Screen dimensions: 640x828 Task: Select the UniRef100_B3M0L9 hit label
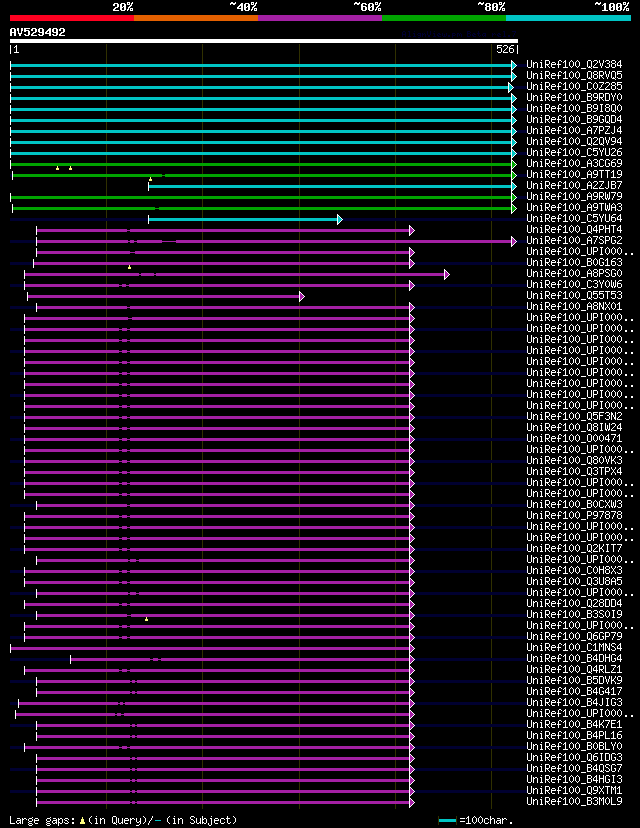click(574, 802)
